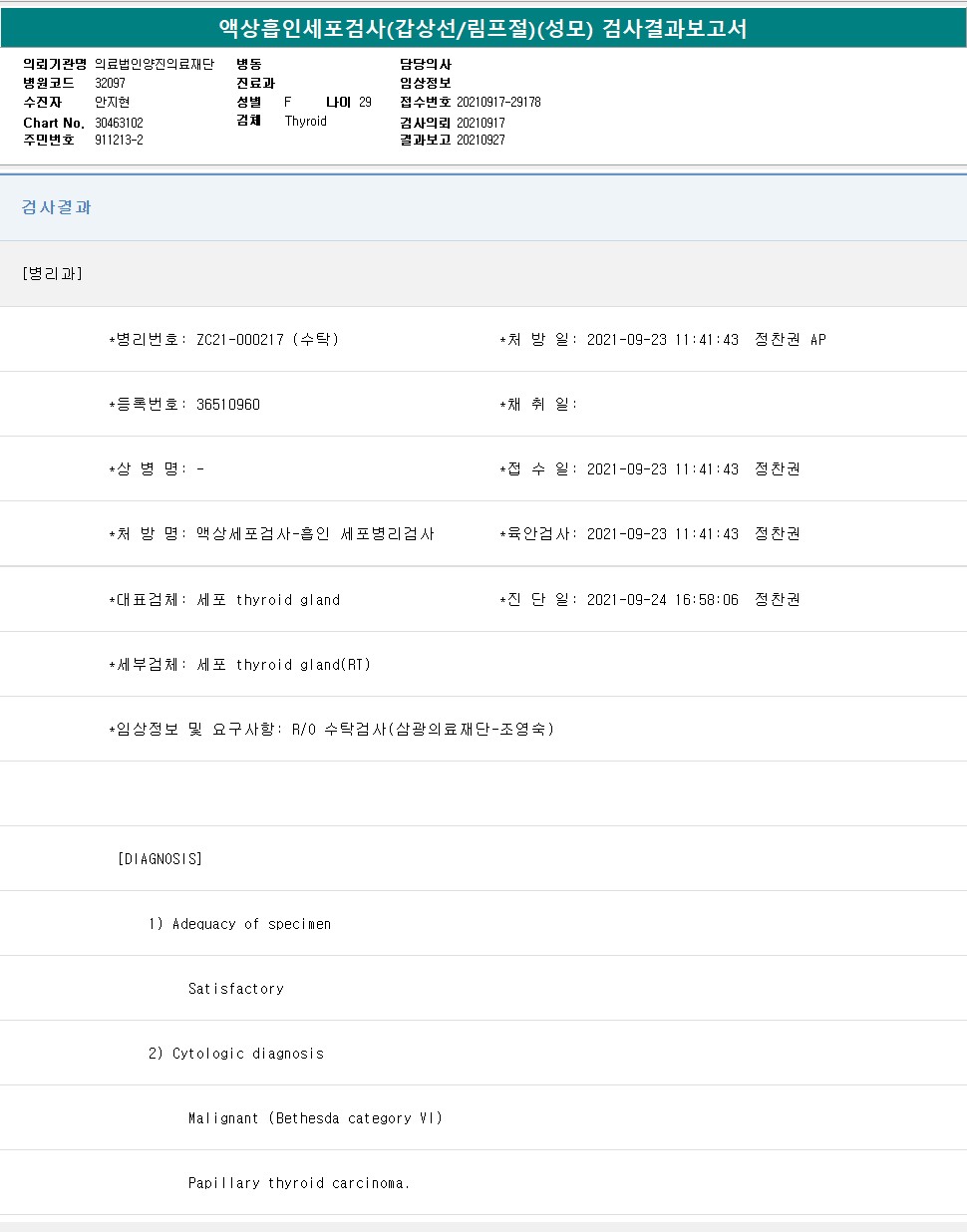Click patient name 안지현
The width and height of the screenshot is (967, 1232).
[112, 102]
